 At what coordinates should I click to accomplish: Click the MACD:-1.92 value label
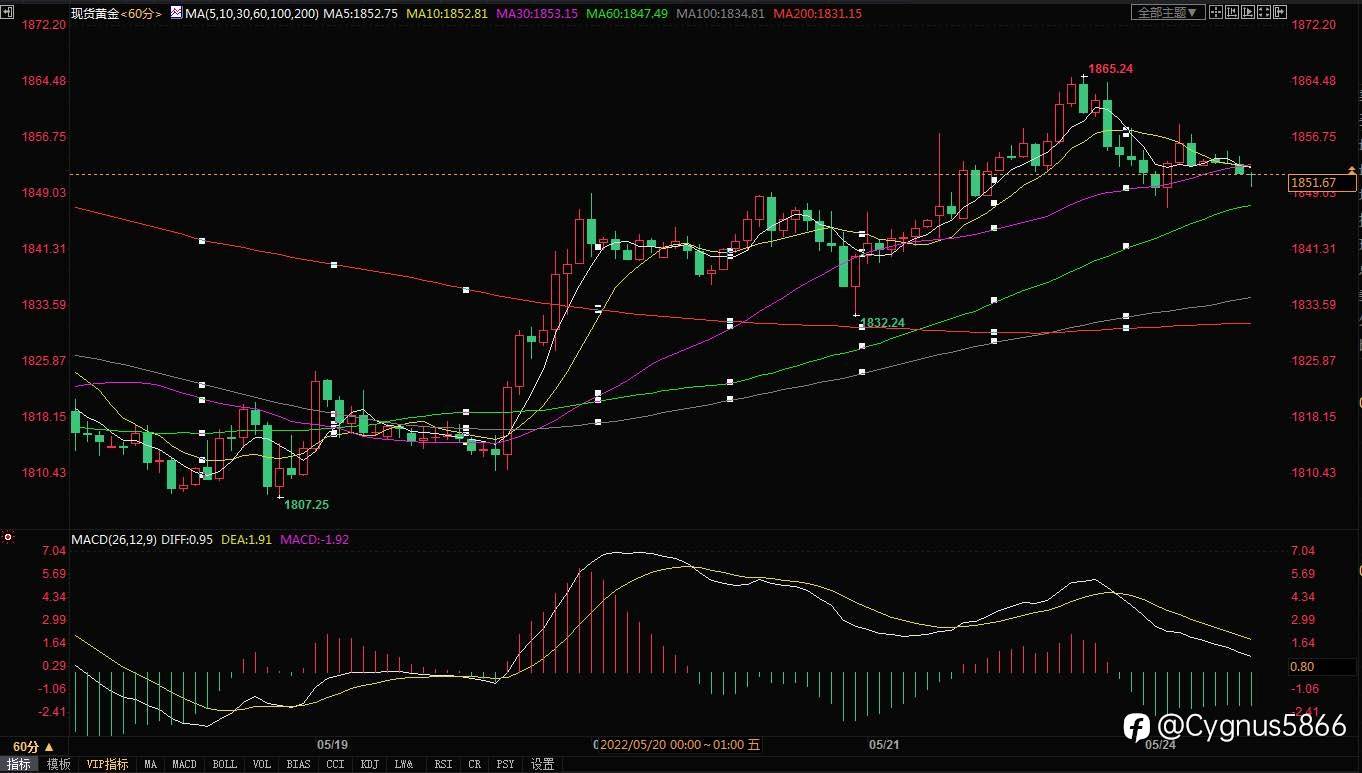(314, 540)
